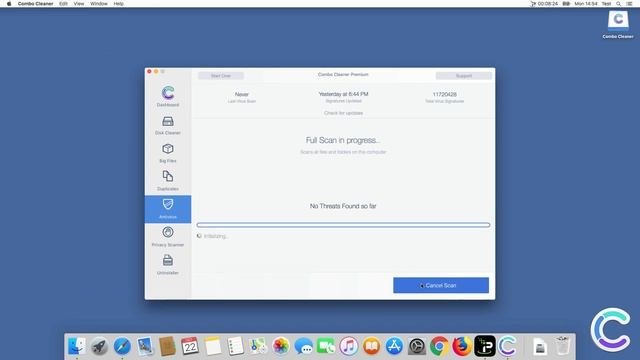Click the Support button
640x360 pixels.
464,76
